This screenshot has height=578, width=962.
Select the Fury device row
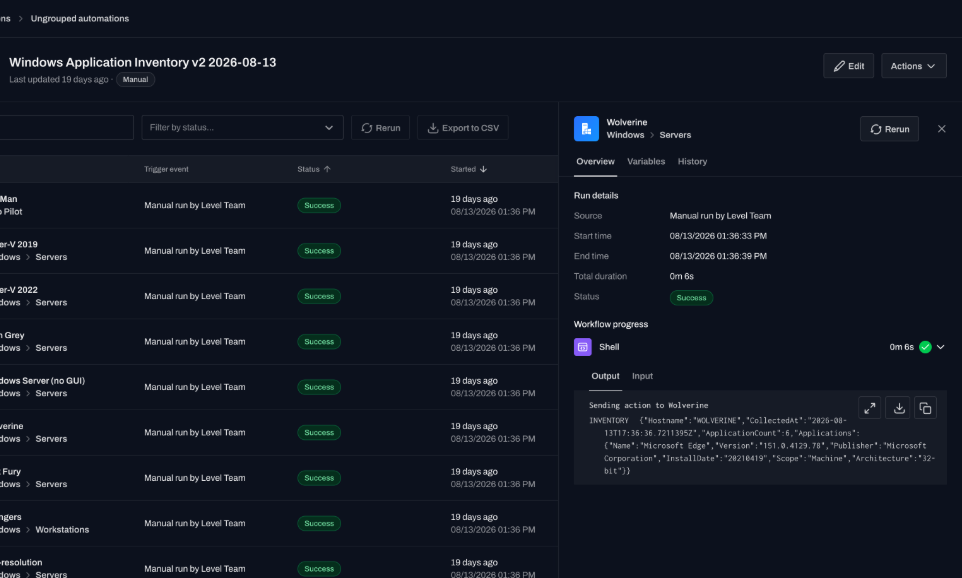[279, 477]
